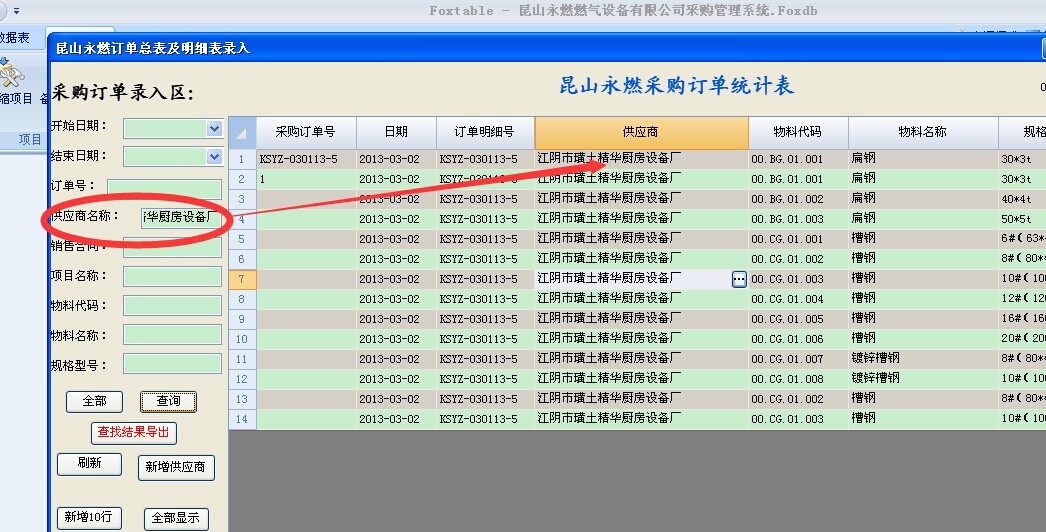
Task: Click the tools icon in left ribbon
Action: tap(11, 74)
